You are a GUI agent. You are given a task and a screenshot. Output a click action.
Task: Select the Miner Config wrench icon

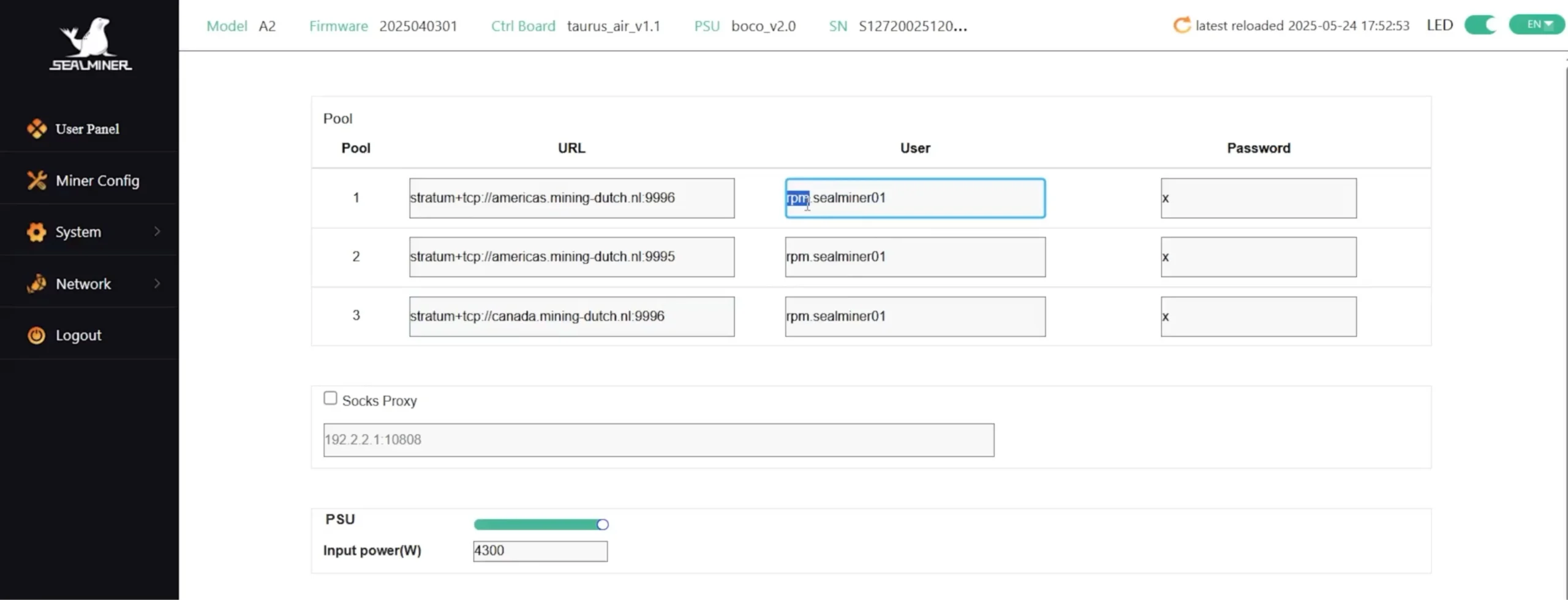[36, 180]
